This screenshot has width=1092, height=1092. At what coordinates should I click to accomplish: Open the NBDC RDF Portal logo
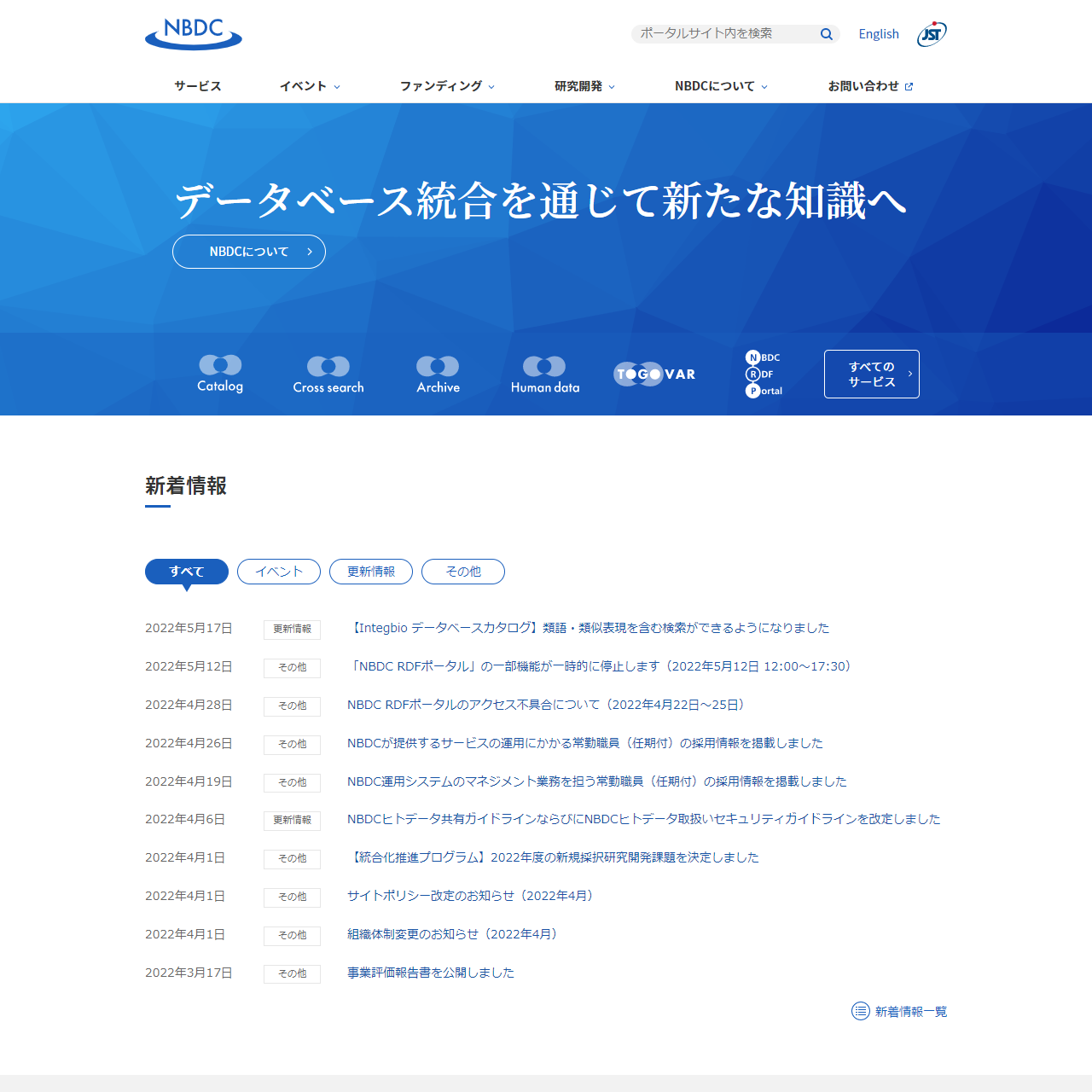(764, 374)
